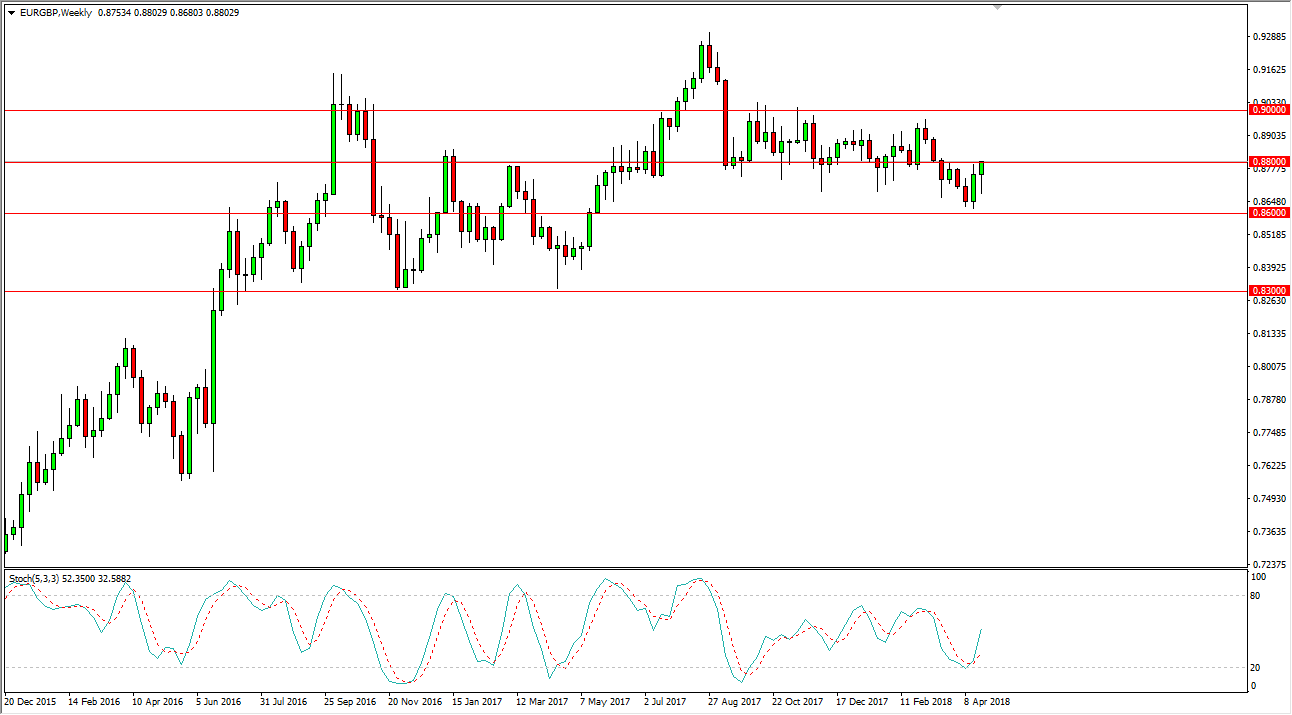Click the 10 Apr 2016 date label
Viewport: 1292px width, 715px height.
(158, 702)
